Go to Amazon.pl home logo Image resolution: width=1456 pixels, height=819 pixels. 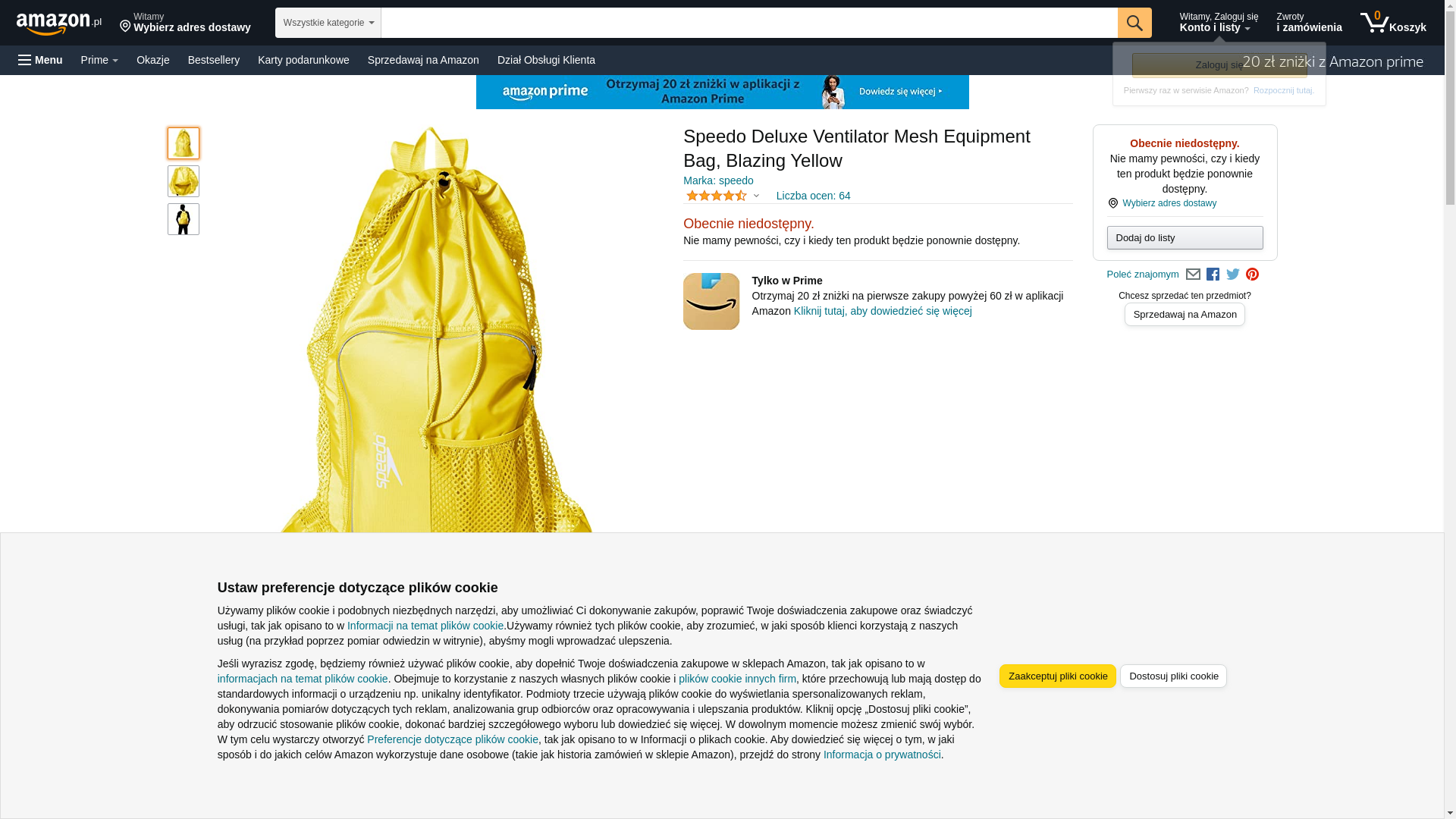[x=58, y=24]
